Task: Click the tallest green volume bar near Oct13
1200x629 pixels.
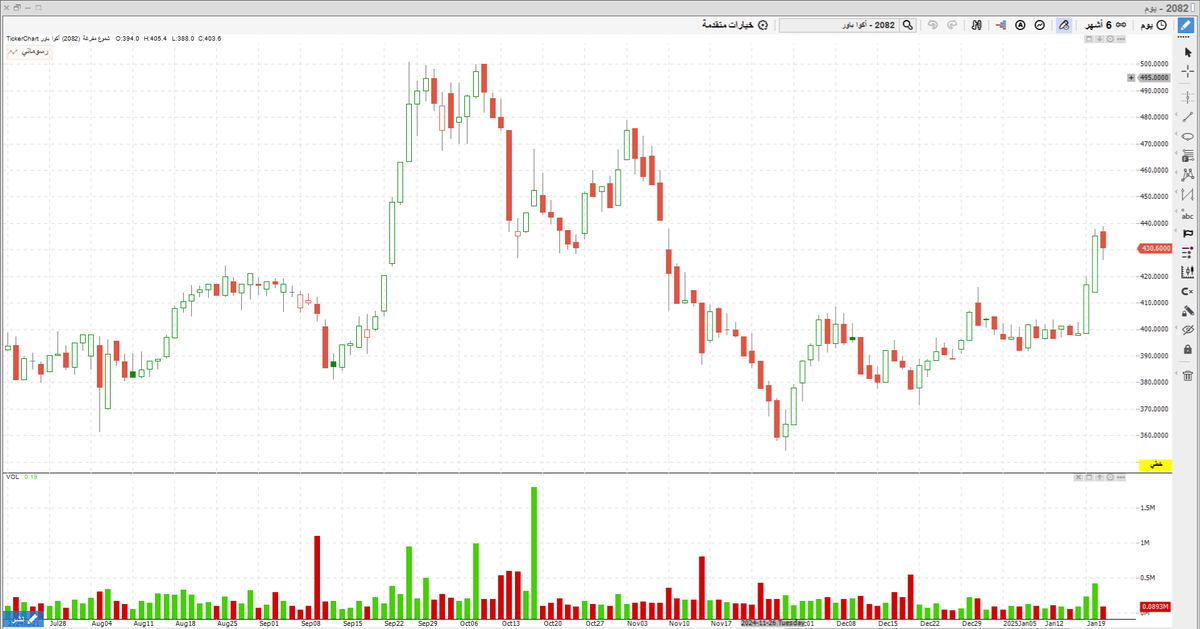Action: [x=534, y=552]
